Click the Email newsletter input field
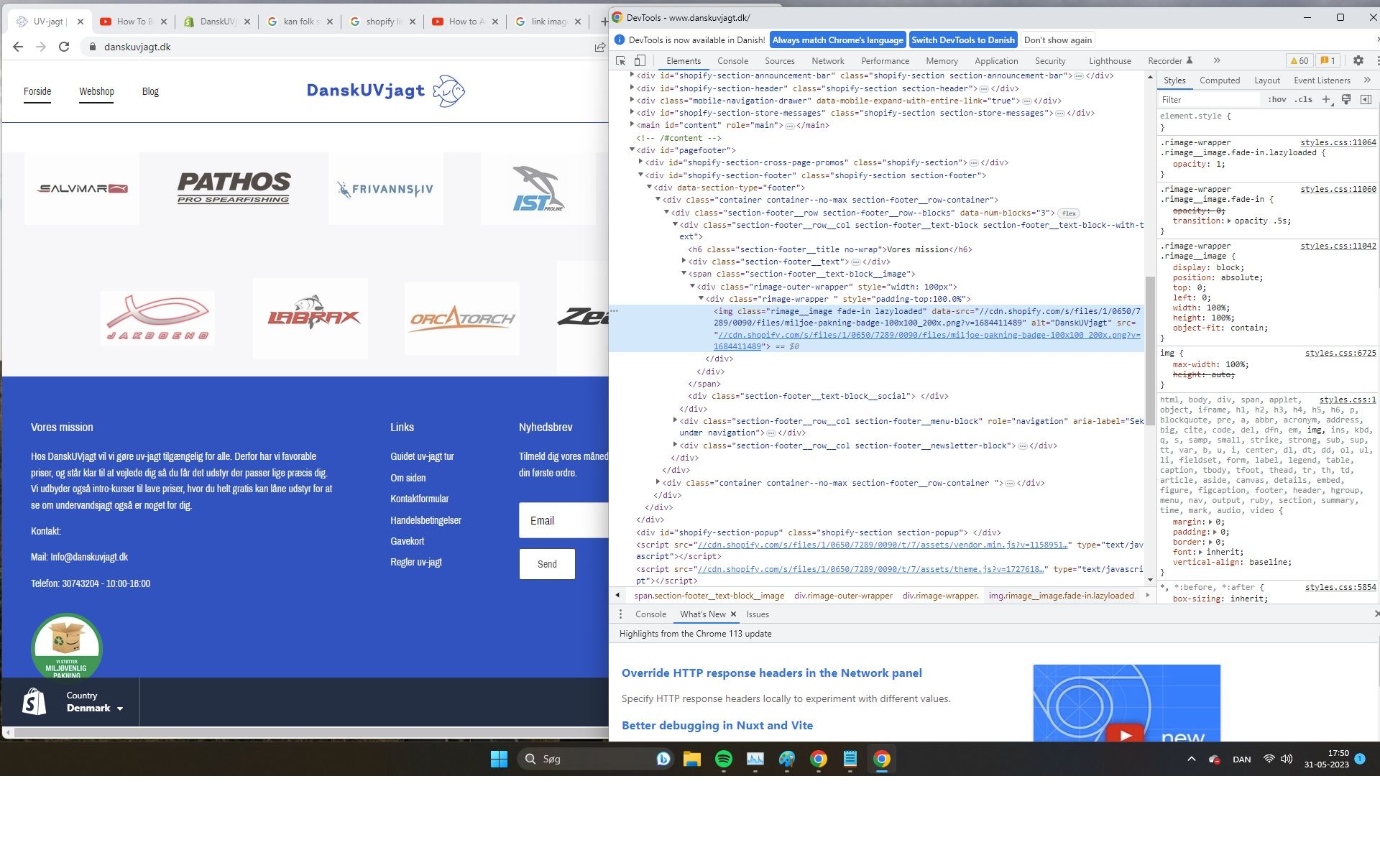Image resolution: width=1380 pixels, height=868 pixels. pos(563,521)
